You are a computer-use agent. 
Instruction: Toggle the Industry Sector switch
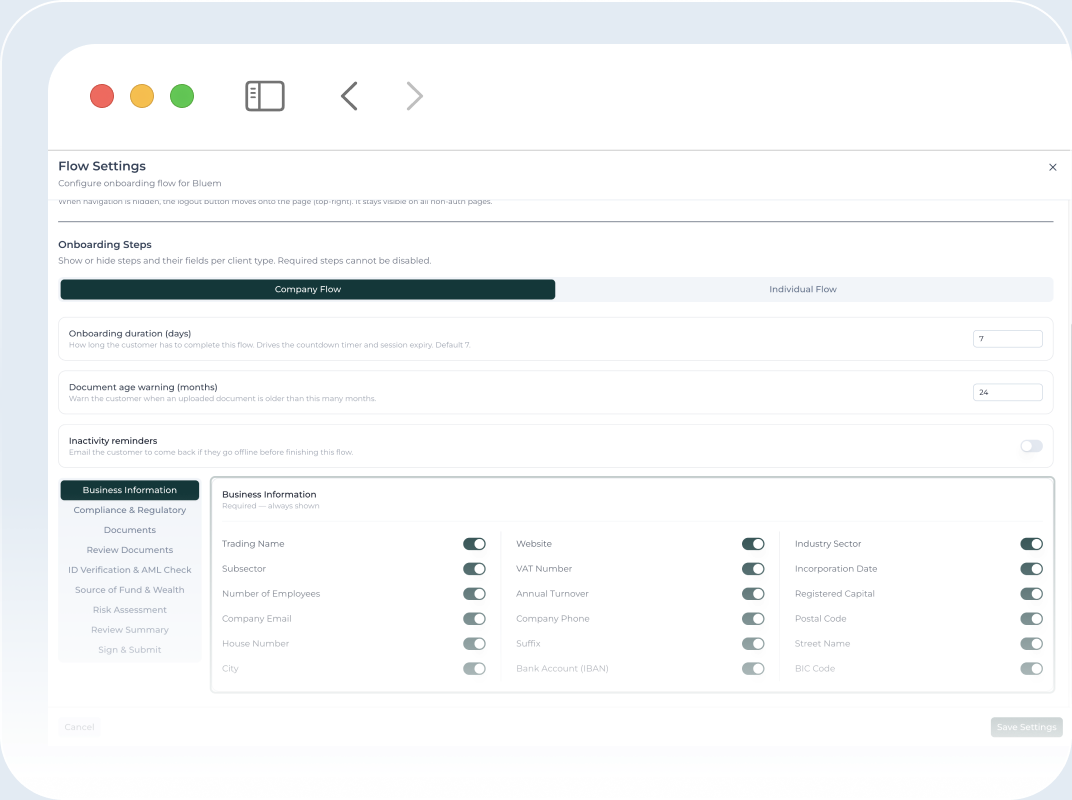coord(1032,544)
